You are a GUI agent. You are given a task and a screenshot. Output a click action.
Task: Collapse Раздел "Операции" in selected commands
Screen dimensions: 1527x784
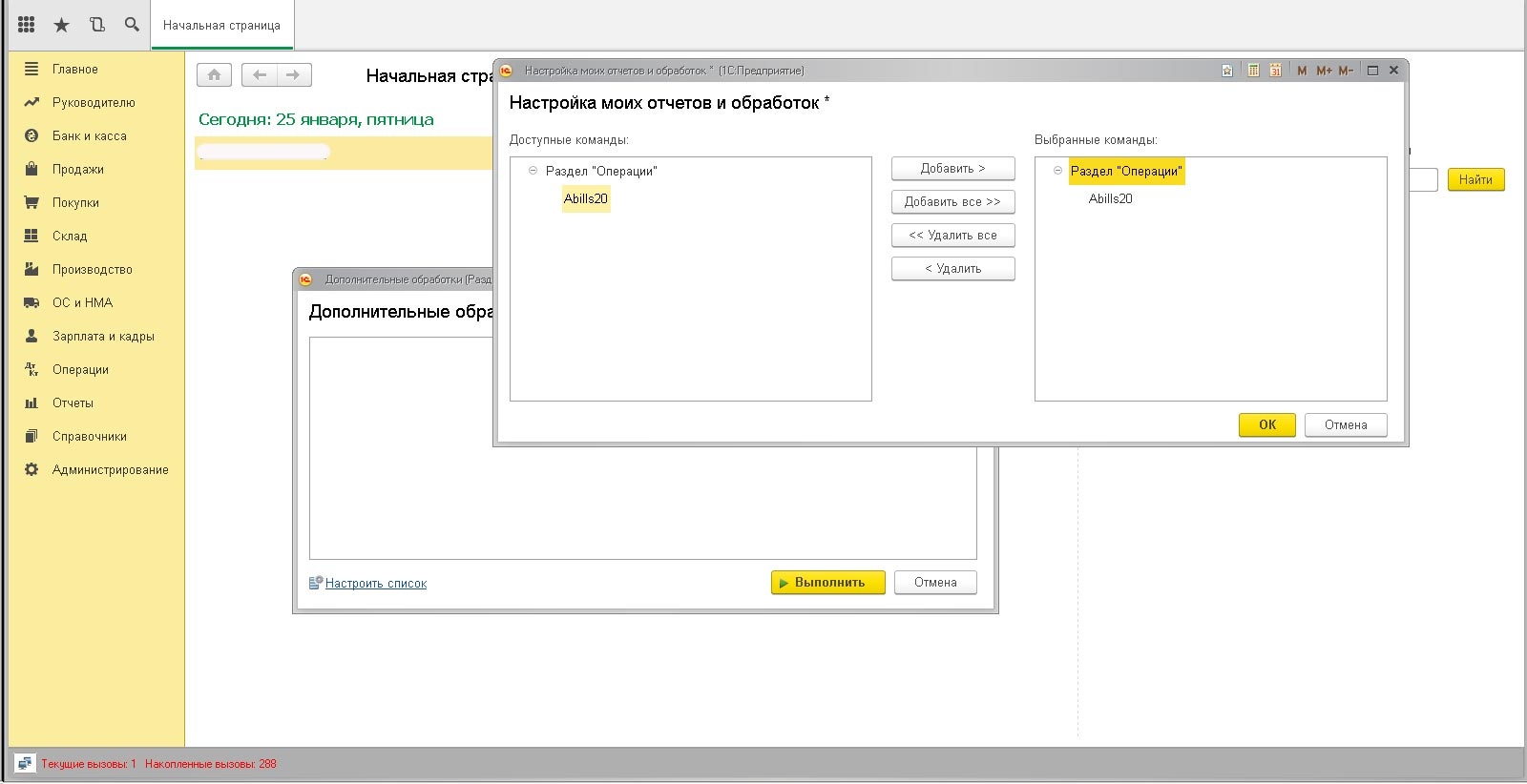1057,171
